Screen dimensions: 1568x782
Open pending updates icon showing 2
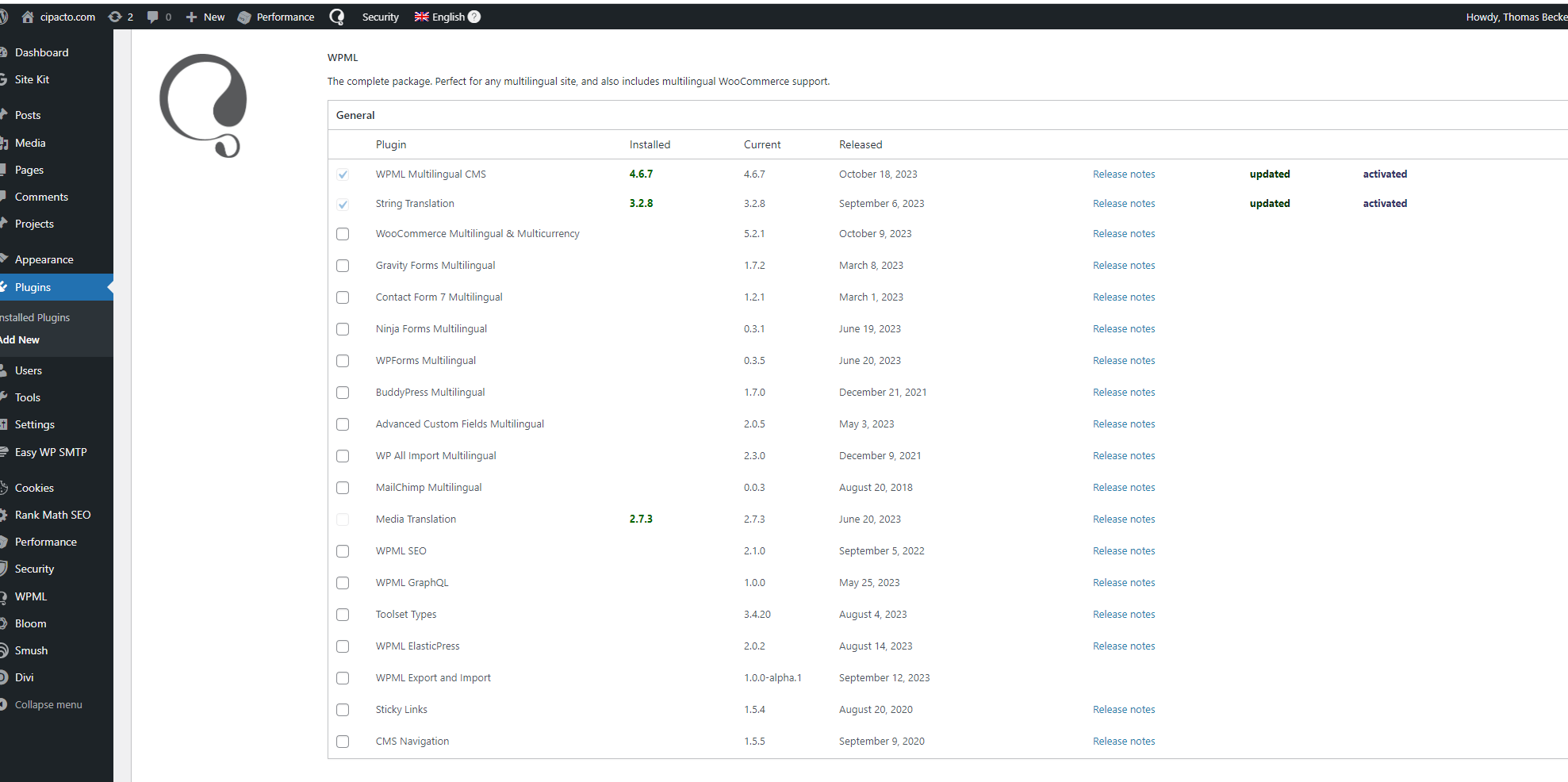pyautogui.click(x=115, y=17)
